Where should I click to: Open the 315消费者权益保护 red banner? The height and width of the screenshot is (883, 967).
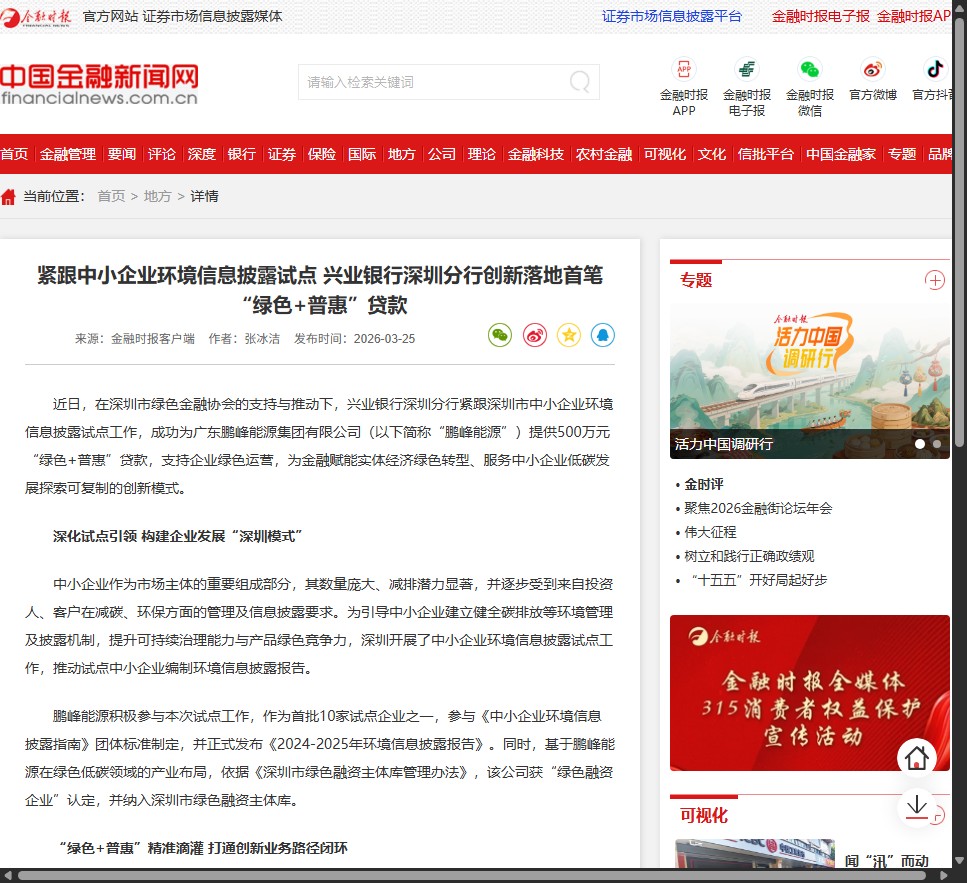pos(810,692)
